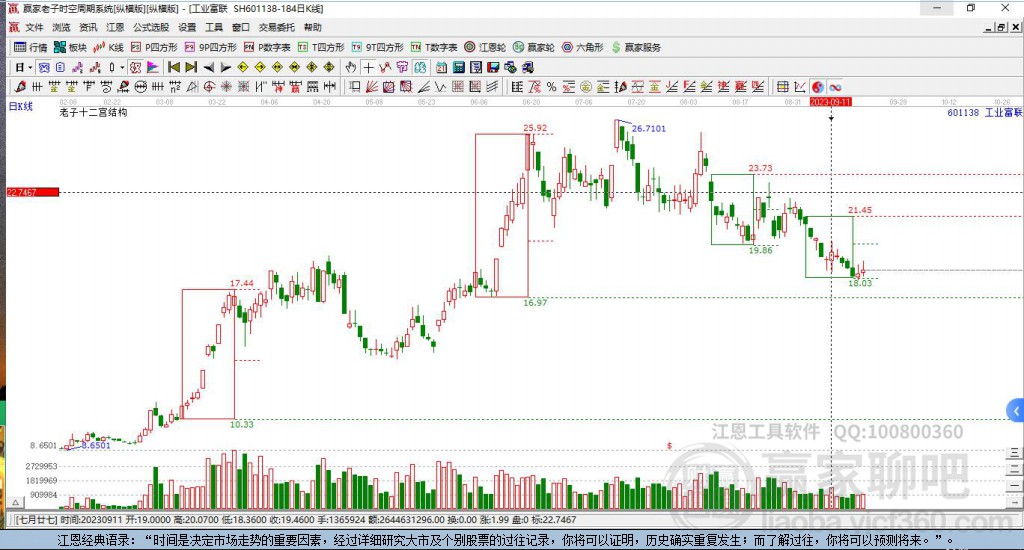Screen dimensions: 1024x550
Task: Open the 浏览 menu
Action: point(61,27)
